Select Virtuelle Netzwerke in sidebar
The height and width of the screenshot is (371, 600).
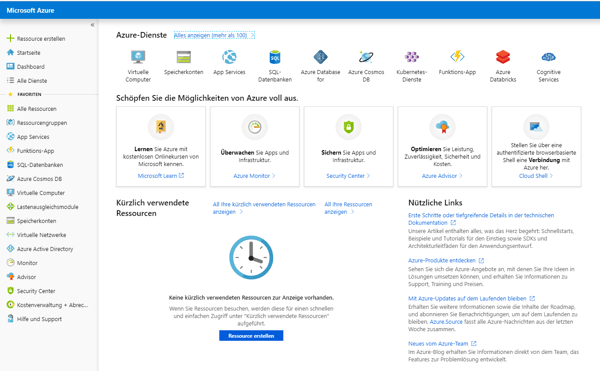41,235
